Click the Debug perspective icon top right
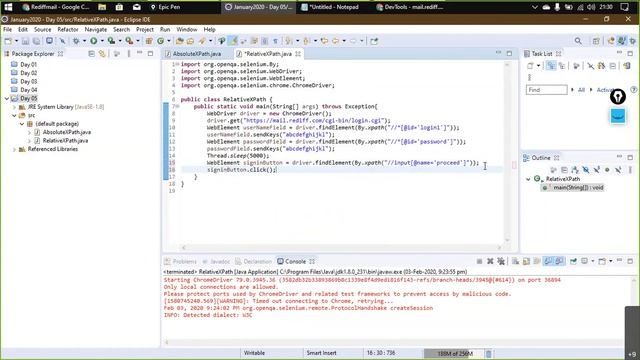Screen dimensions: 640x360 [632, 41]
